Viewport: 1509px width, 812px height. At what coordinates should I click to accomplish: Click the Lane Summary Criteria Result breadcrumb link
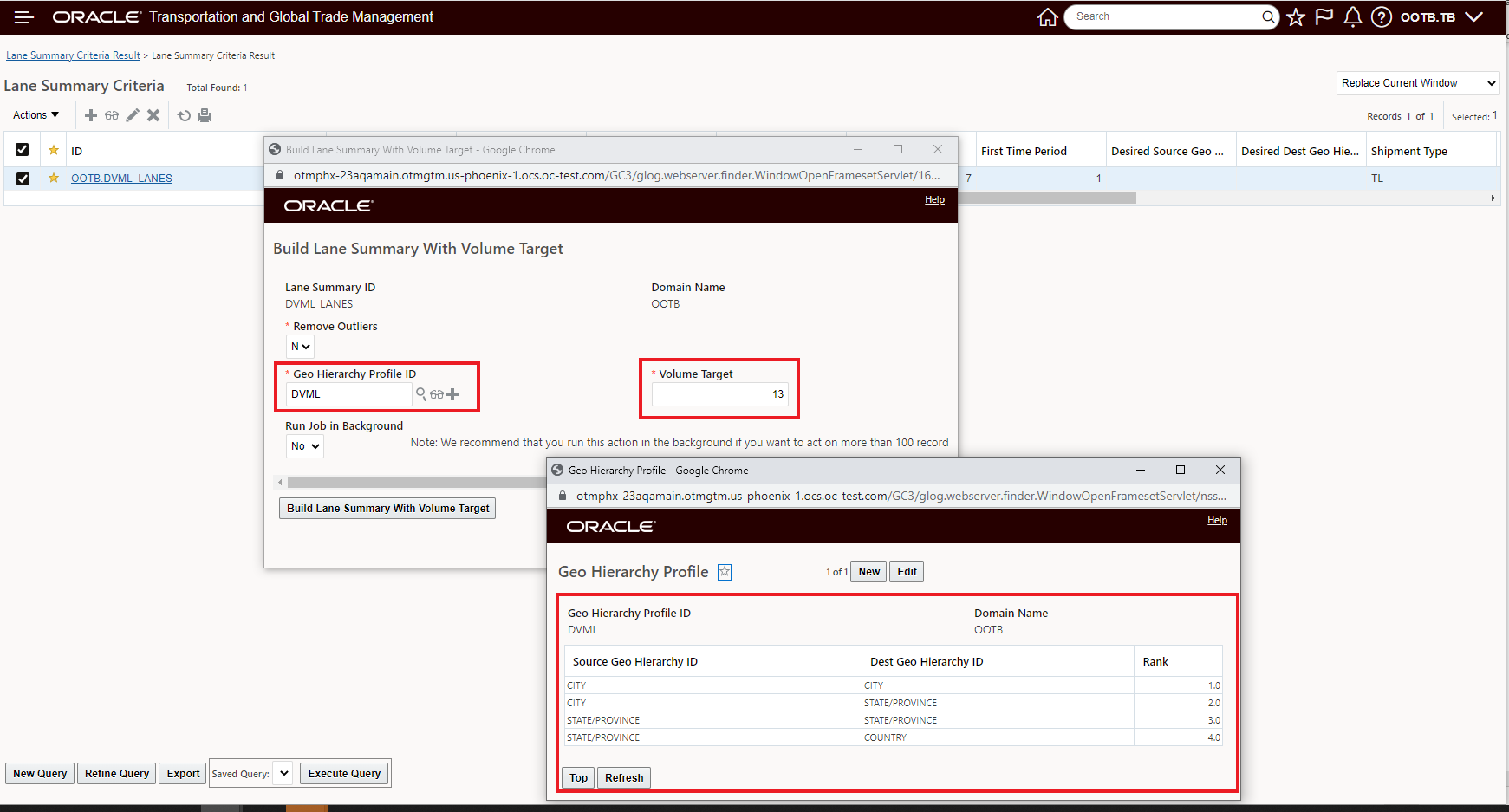tap(73, 55)
